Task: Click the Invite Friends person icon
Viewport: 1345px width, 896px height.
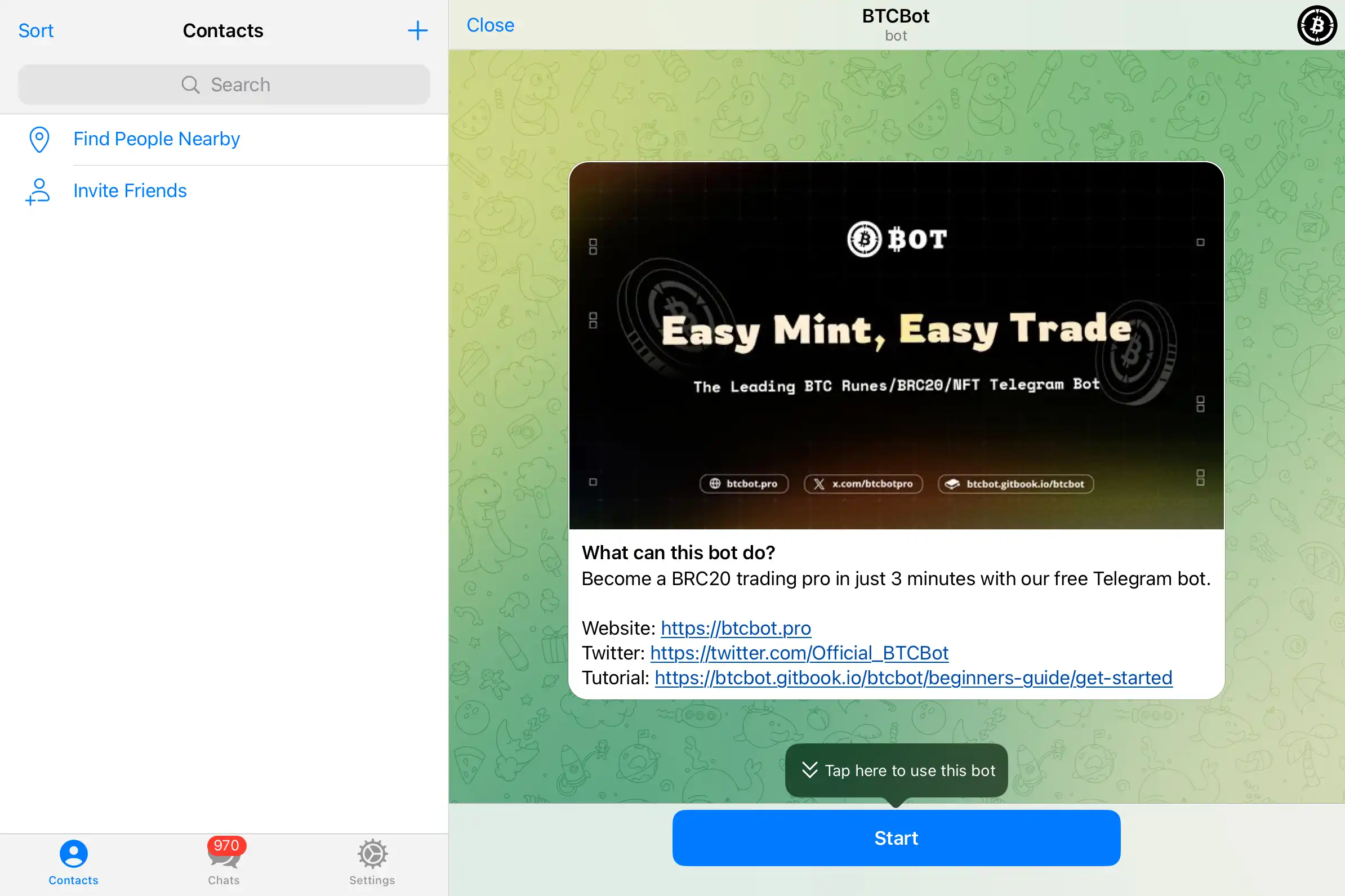Action: (x=37, y=190)
